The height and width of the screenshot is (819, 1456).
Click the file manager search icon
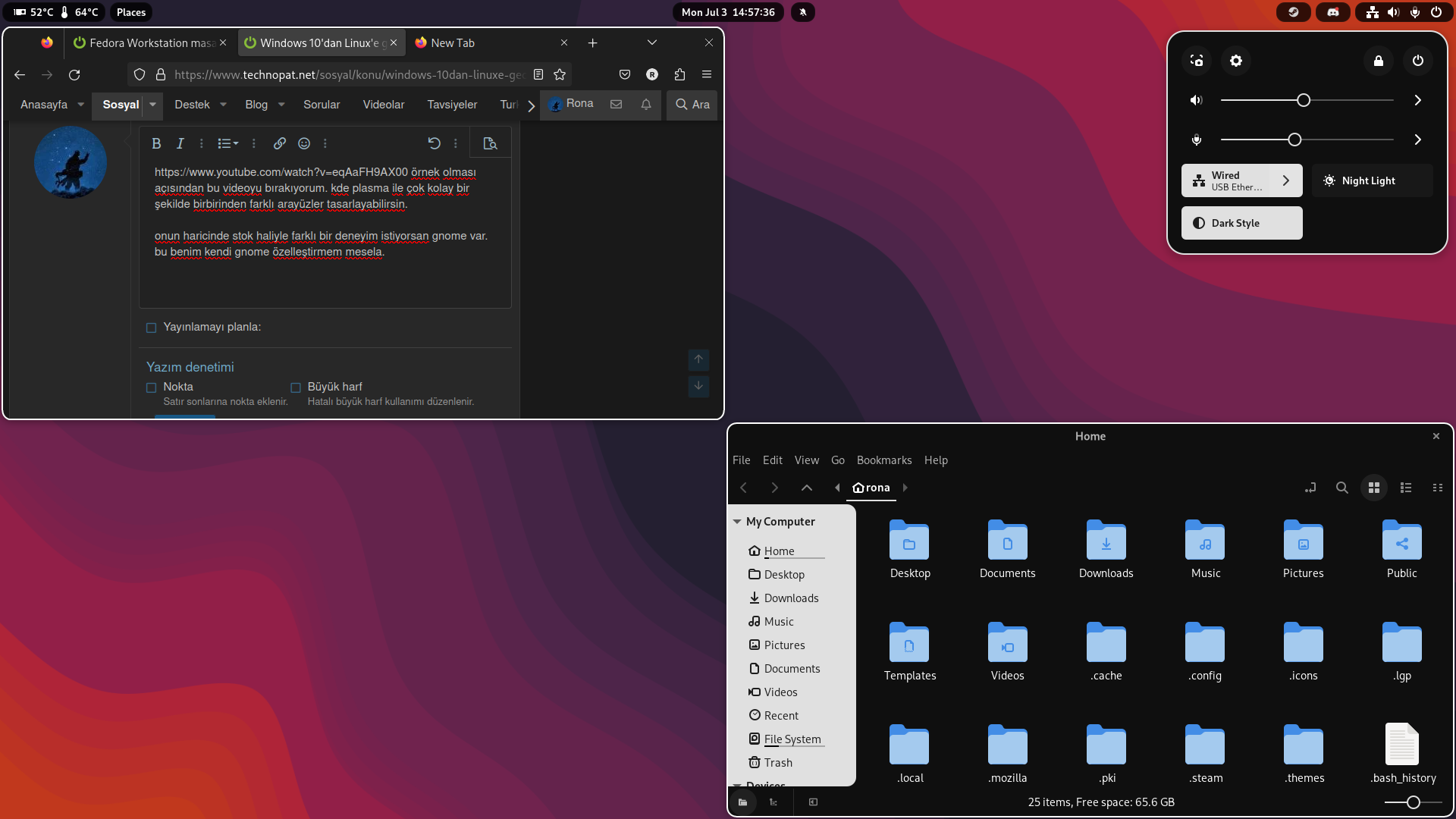pyautogui.click(x=1342, y=488)
